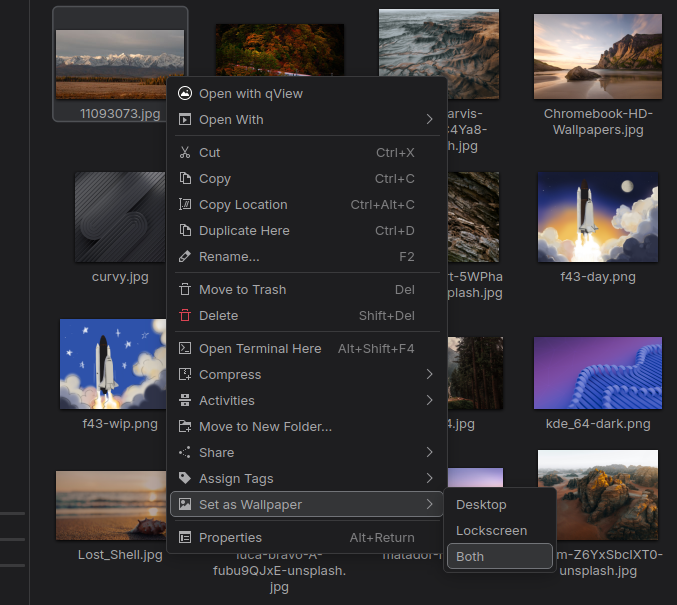Click the scissors Cut icon
The height and width of the screenshot is (605, 677).
point(185,152)
